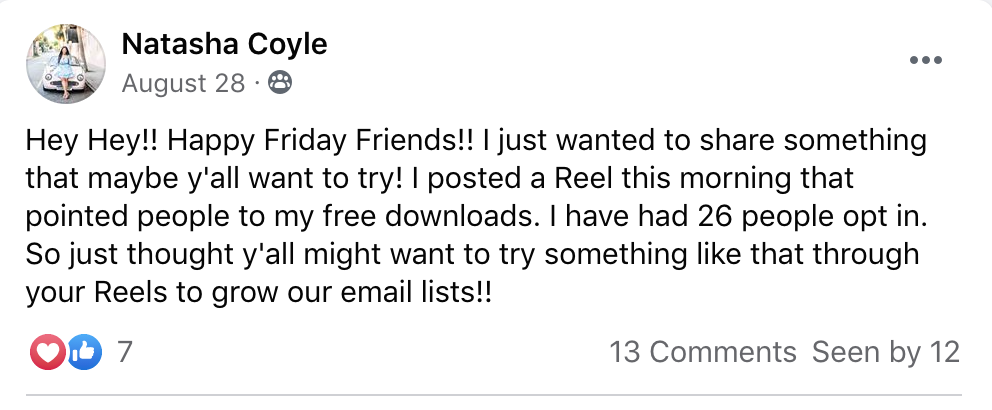View the 13 Comments on the post
Image resolution: width=992 pixels, height=410 pixels.
click(702, 352)
